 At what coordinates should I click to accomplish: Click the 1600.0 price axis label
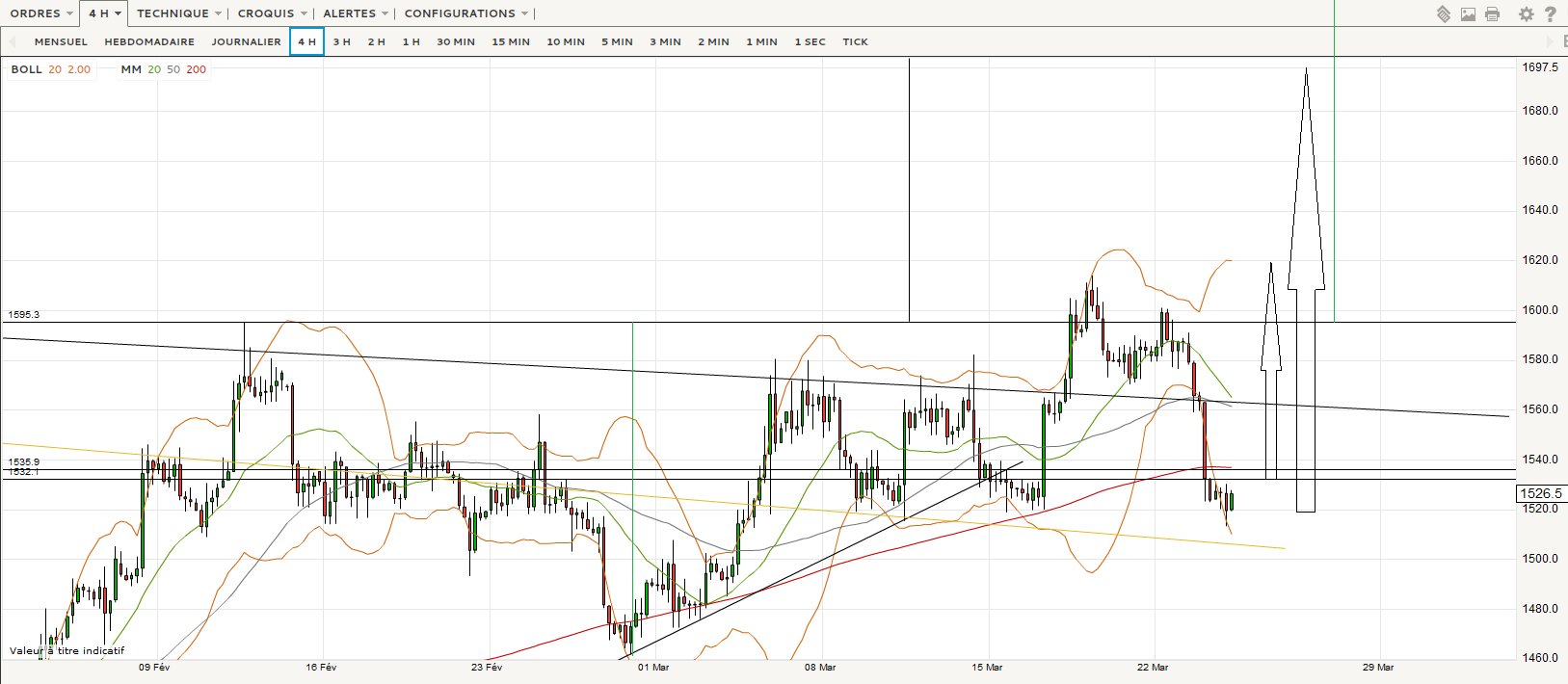point(1540,309)
